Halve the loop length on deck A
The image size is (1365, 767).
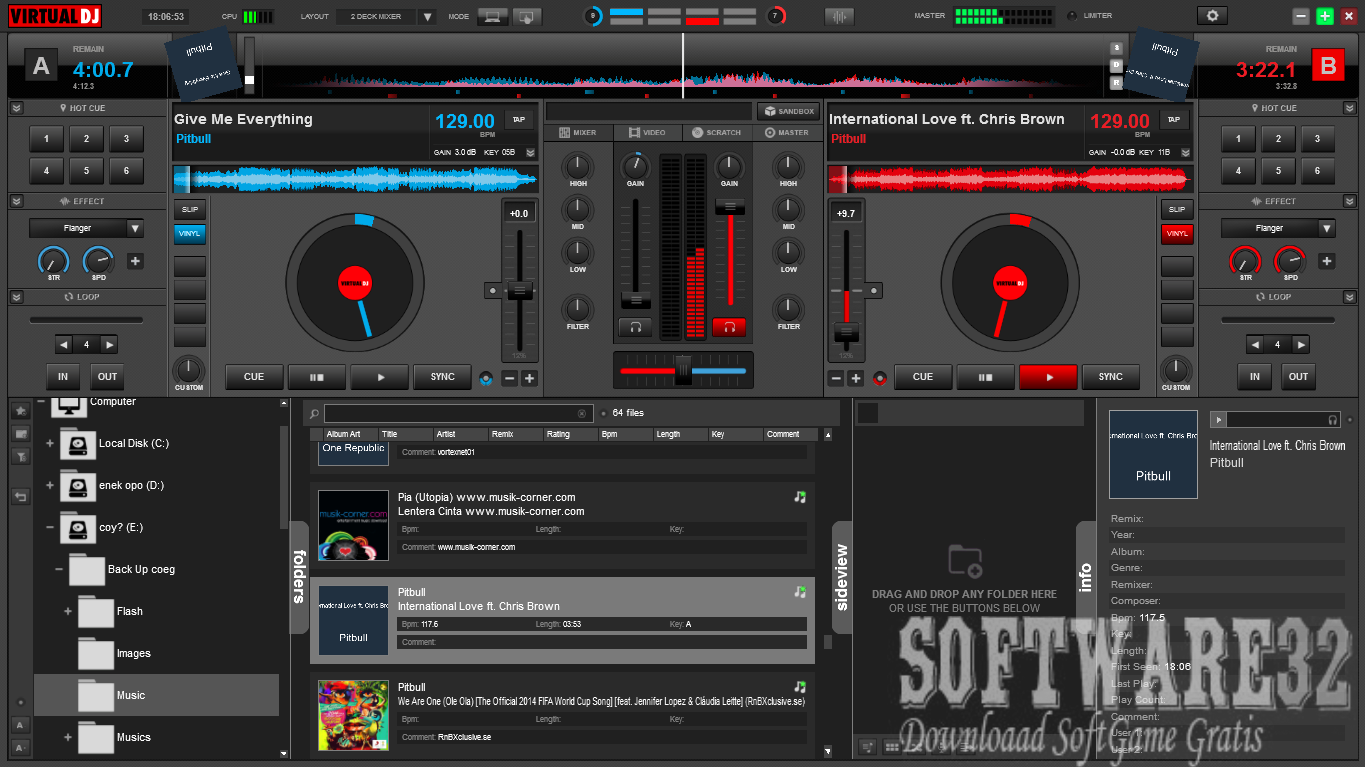click(64, 345)
